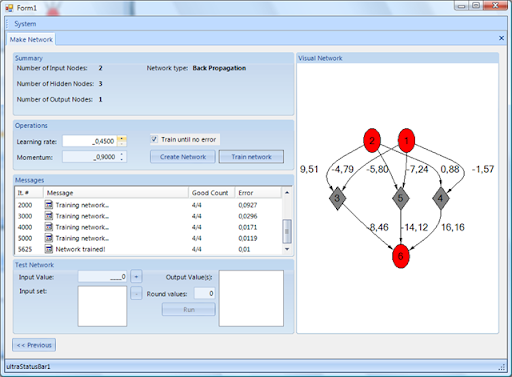Switch to the Make Network tab
The image size is (512, 377).
pos(31,40)
